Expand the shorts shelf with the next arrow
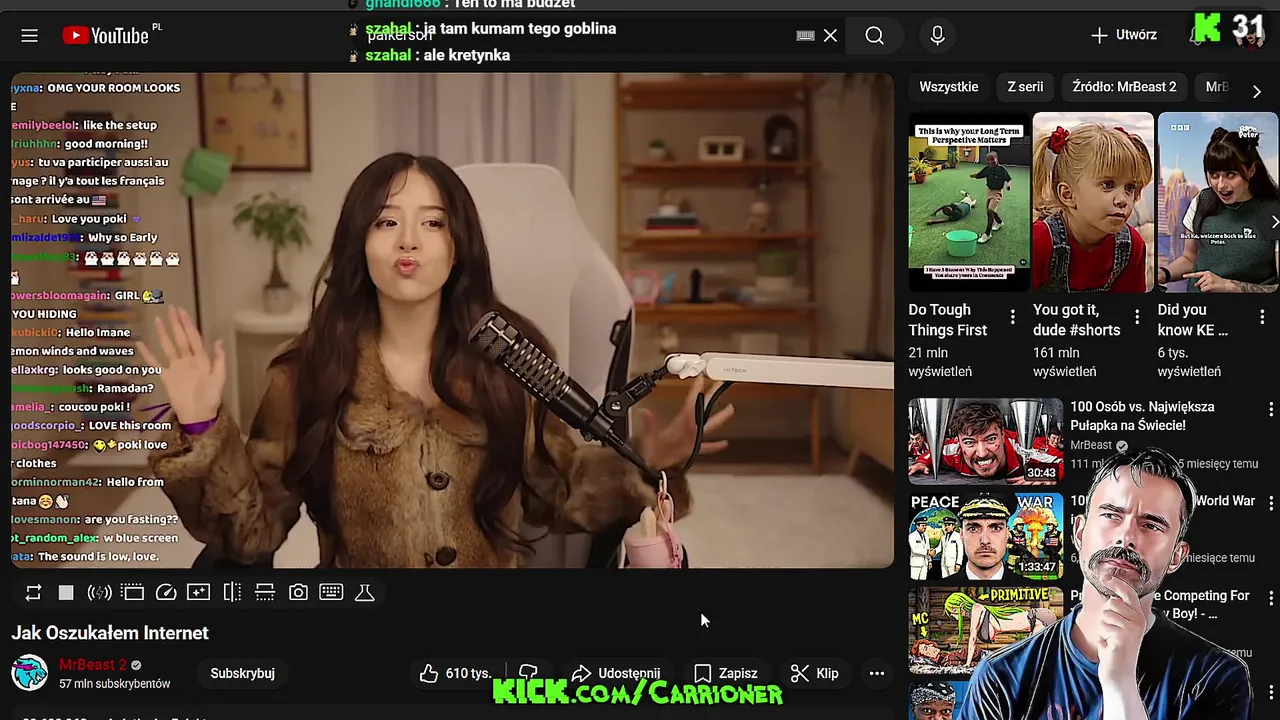The image size is (1280, 720). [1273, 221]
